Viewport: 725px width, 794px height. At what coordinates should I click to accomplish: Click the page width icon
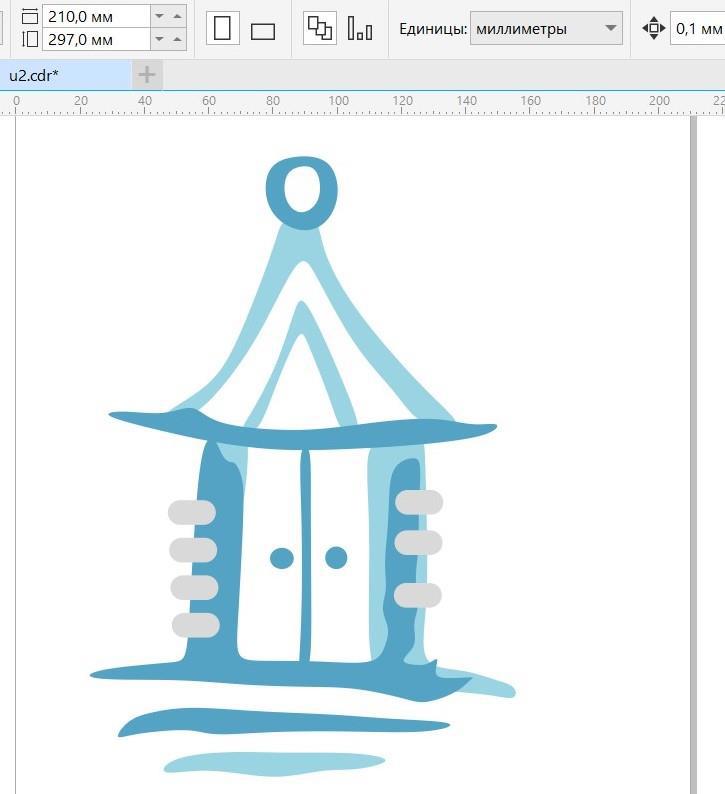tap(29, 16)
